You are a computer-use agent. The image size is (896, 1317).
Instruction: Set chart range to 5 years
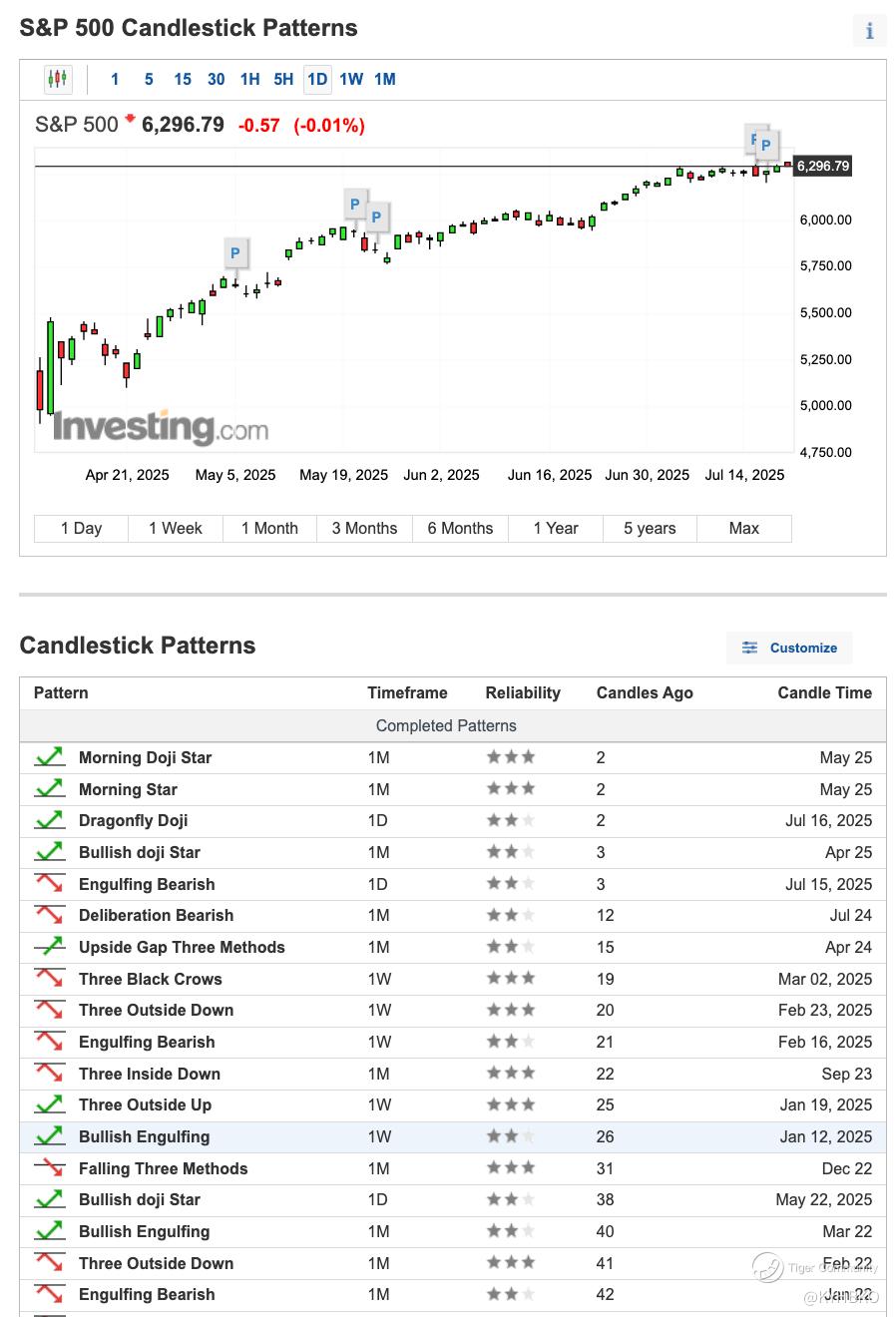(650, 529)
